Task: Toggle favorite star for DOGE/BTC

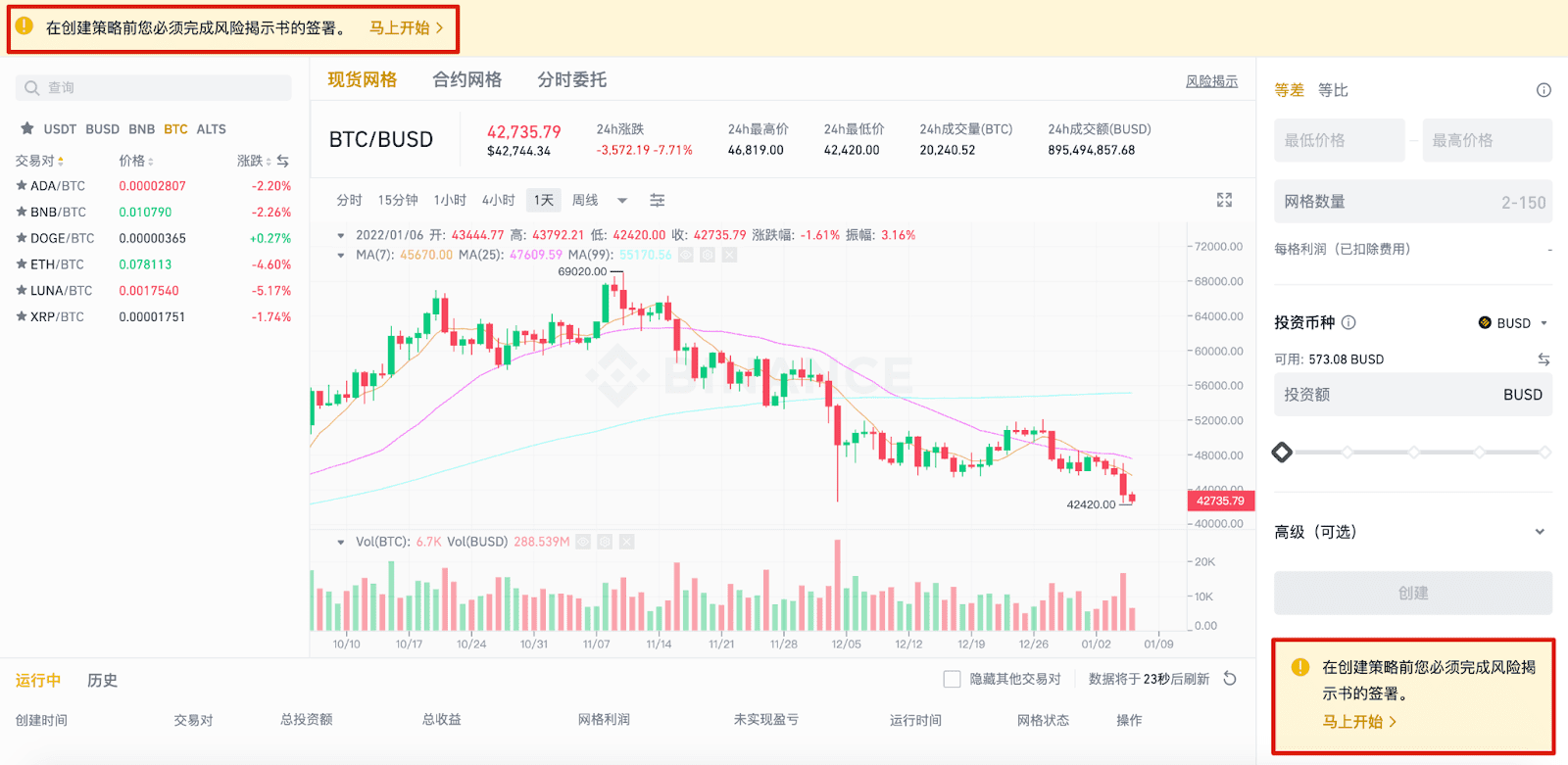Action: pyautogui.click(x=22, y=238)
